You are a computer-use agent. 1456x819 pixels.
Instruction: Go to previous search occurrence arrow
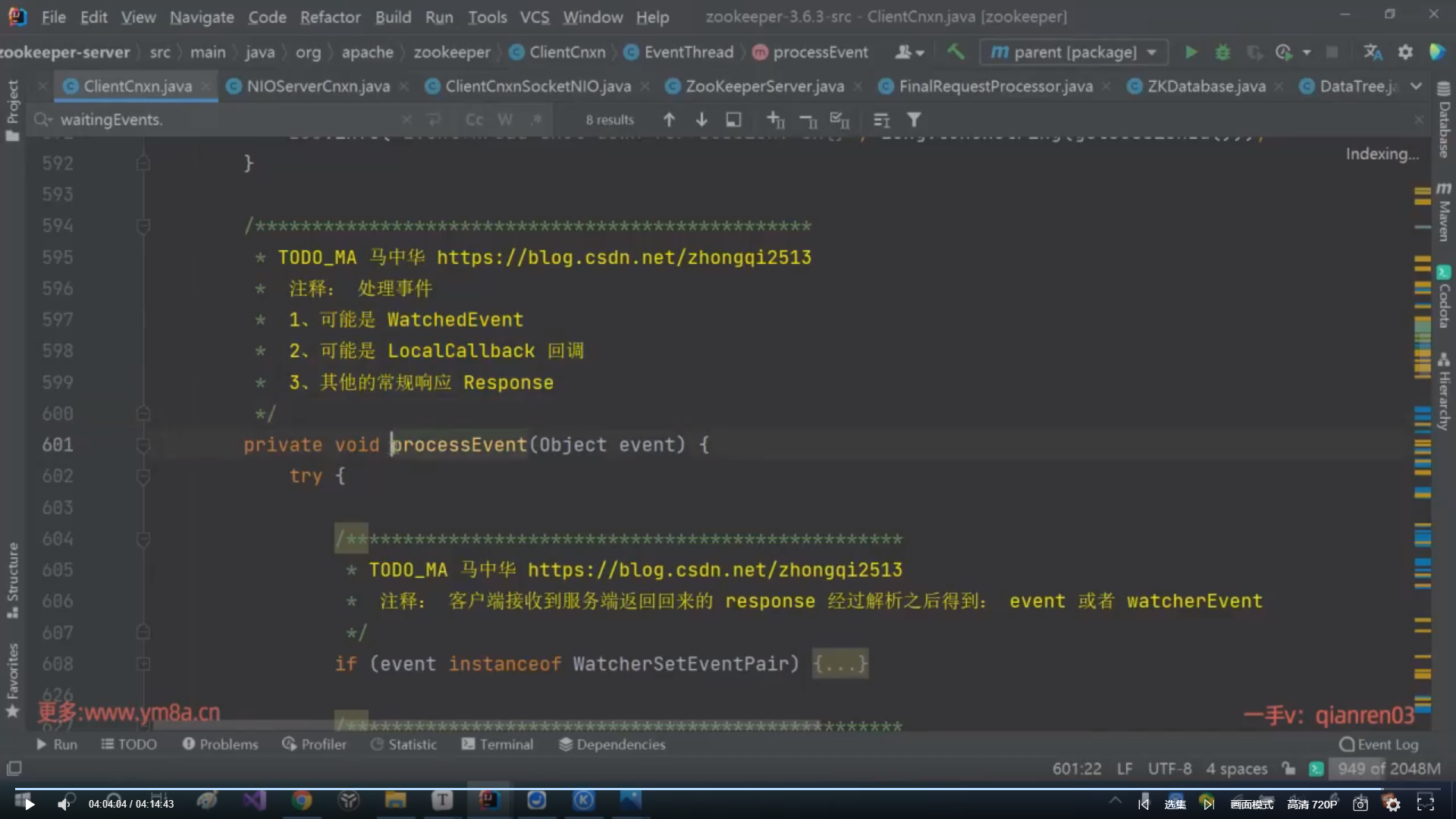669,120
